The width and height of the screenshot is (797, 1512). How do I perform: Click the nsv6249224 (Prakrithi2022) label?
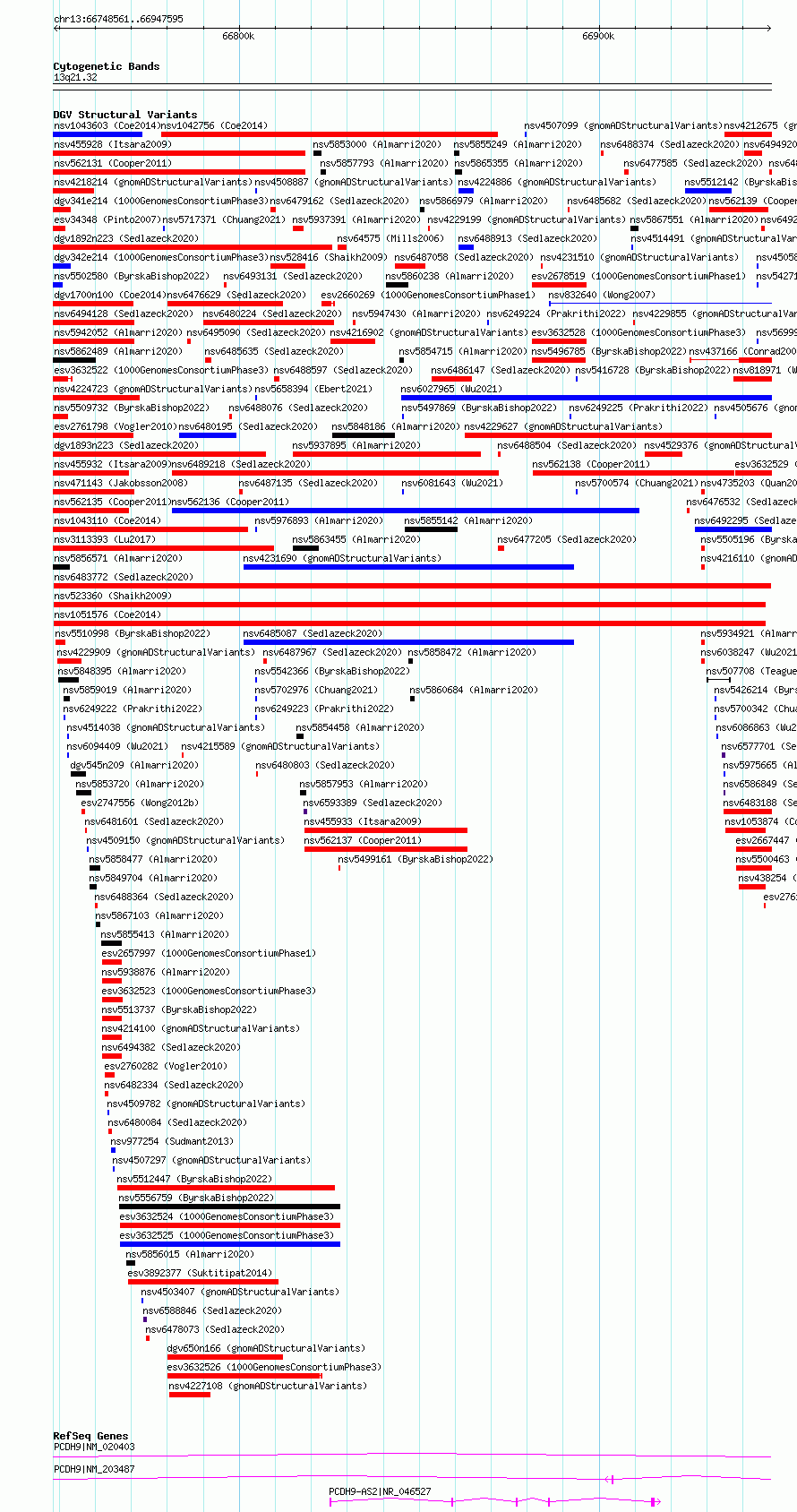tap(557, 314)
